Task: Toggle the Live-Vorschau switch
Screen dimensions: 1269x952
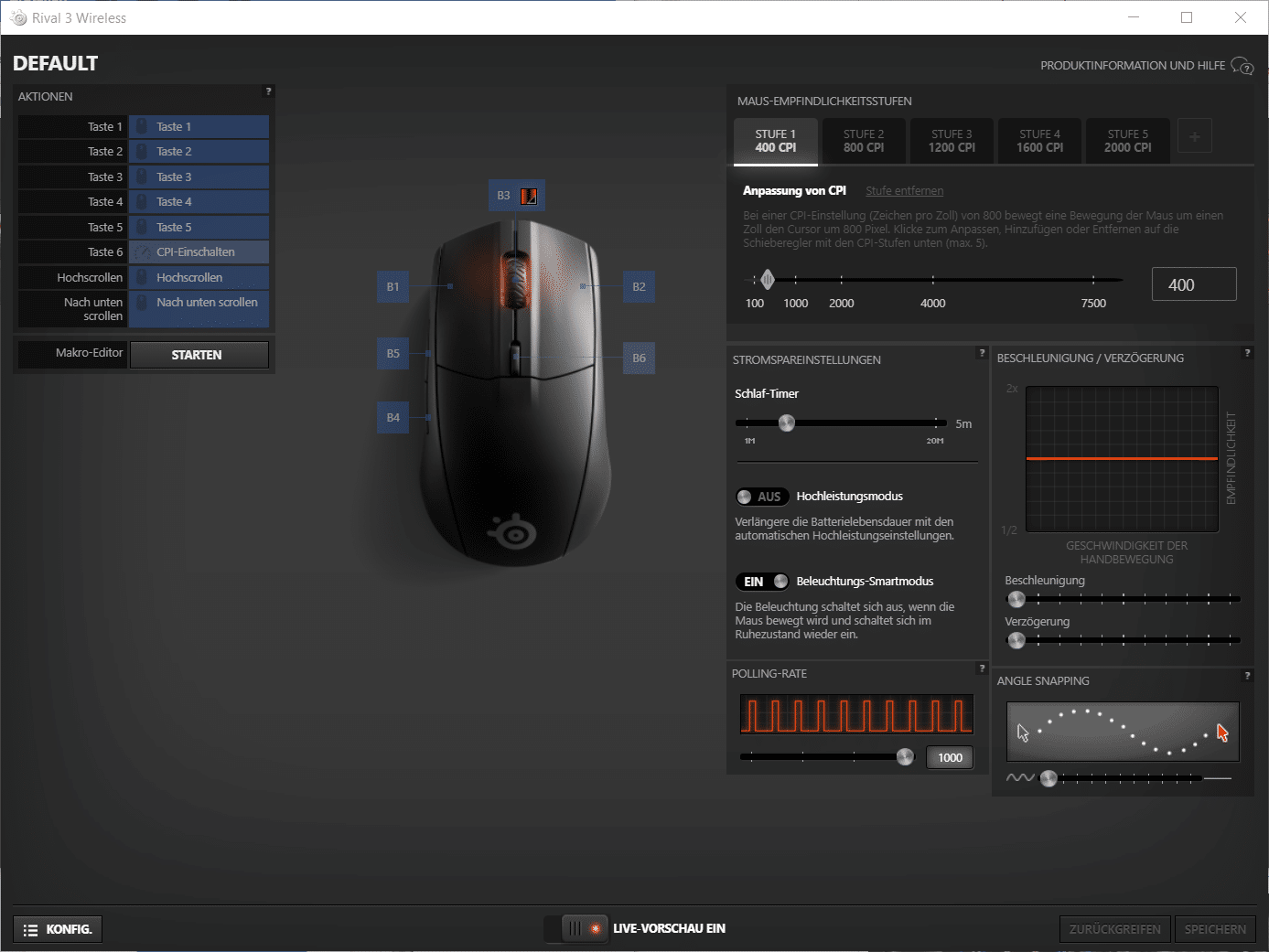Action: [576, 928]
